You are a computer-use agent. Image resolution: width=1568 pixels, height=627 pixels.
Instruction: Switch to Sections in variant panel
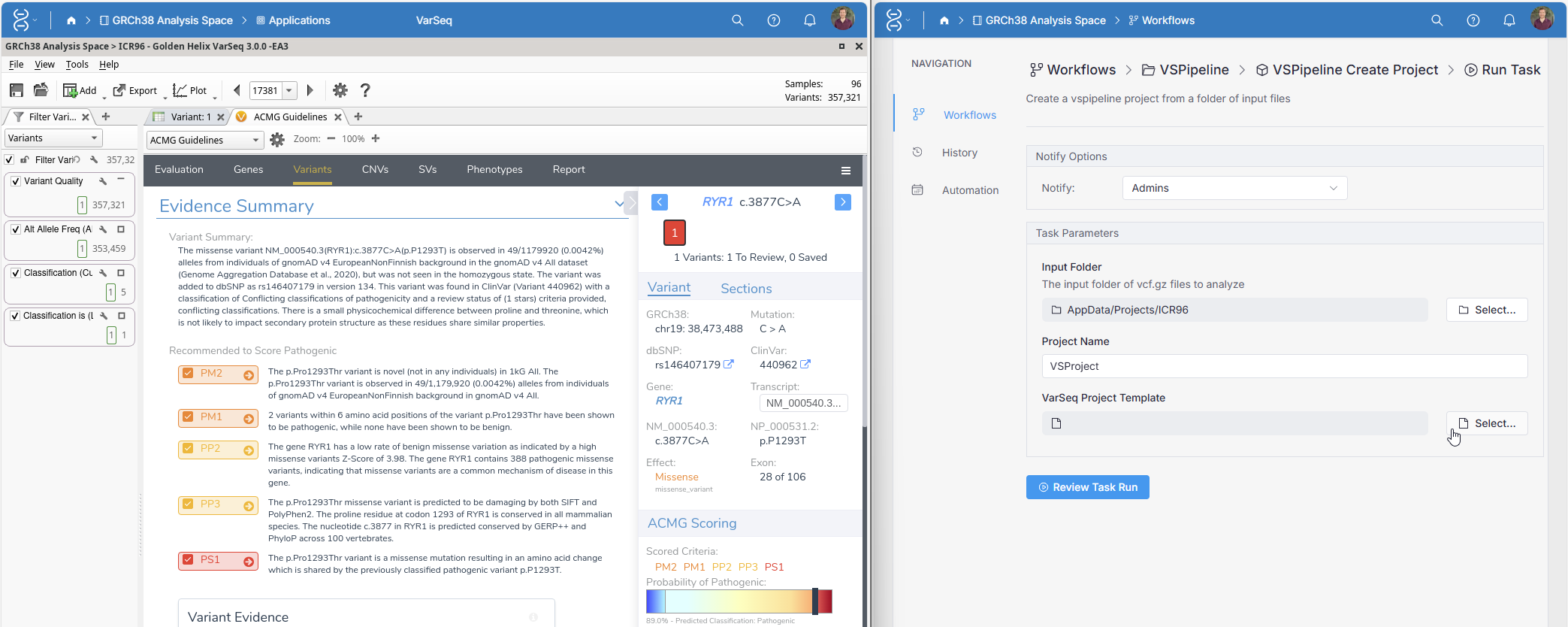tap(746, 289)
